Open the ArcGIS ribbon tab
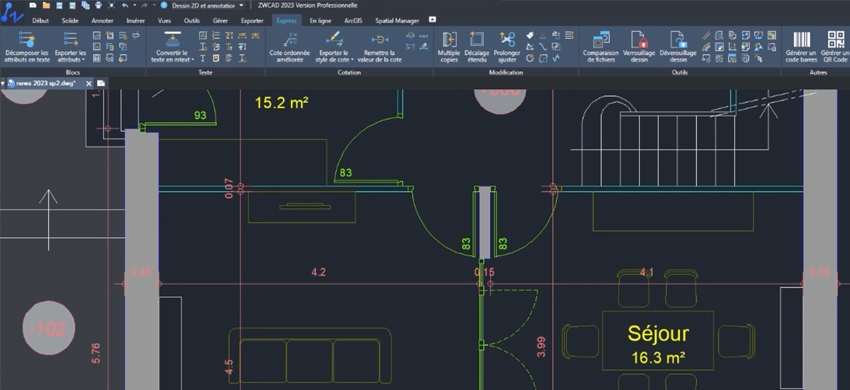 point(353,21)
